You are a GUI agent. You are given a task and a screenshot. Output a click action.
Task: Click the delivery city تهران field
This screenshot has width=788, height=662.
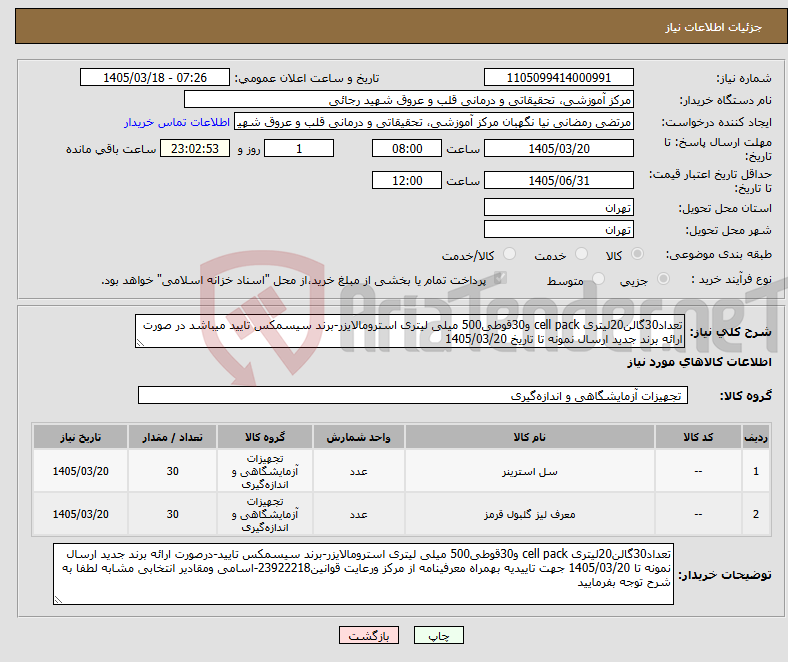559,229
